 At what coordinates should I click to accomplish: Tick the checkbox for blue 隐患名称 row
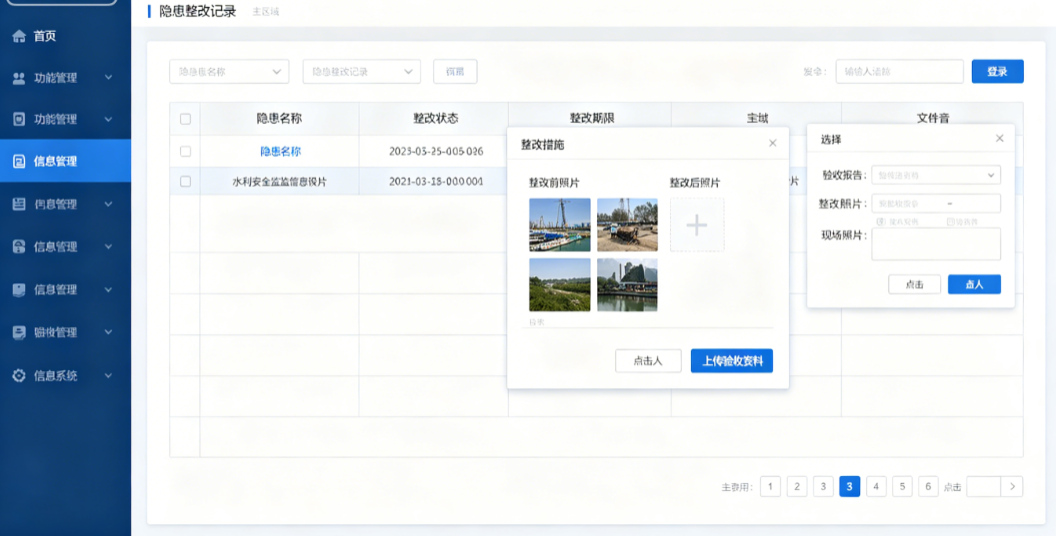coord(185,152)
